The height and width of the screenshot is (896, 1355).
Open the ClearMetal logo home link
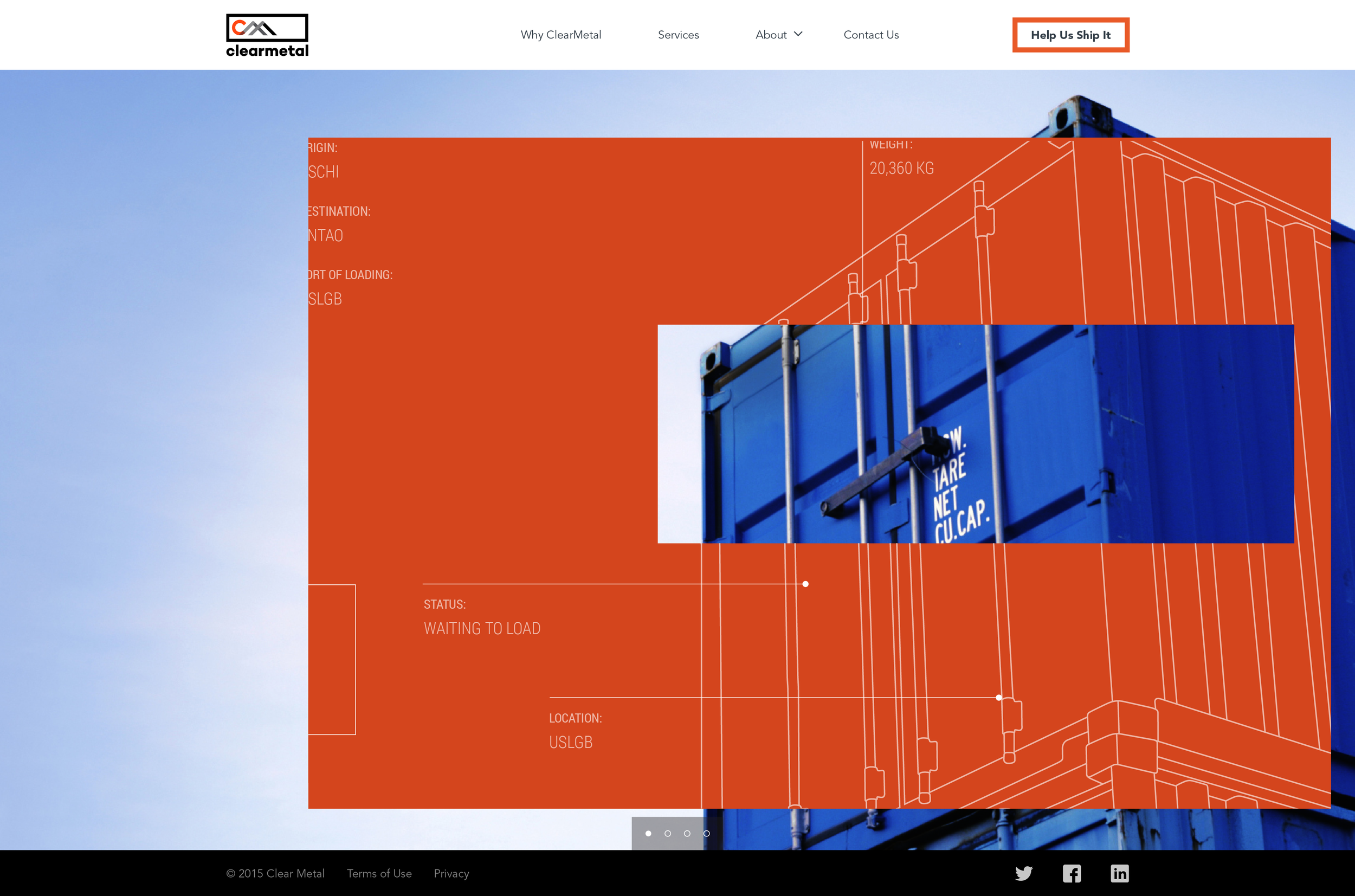[x=267, y=35]
